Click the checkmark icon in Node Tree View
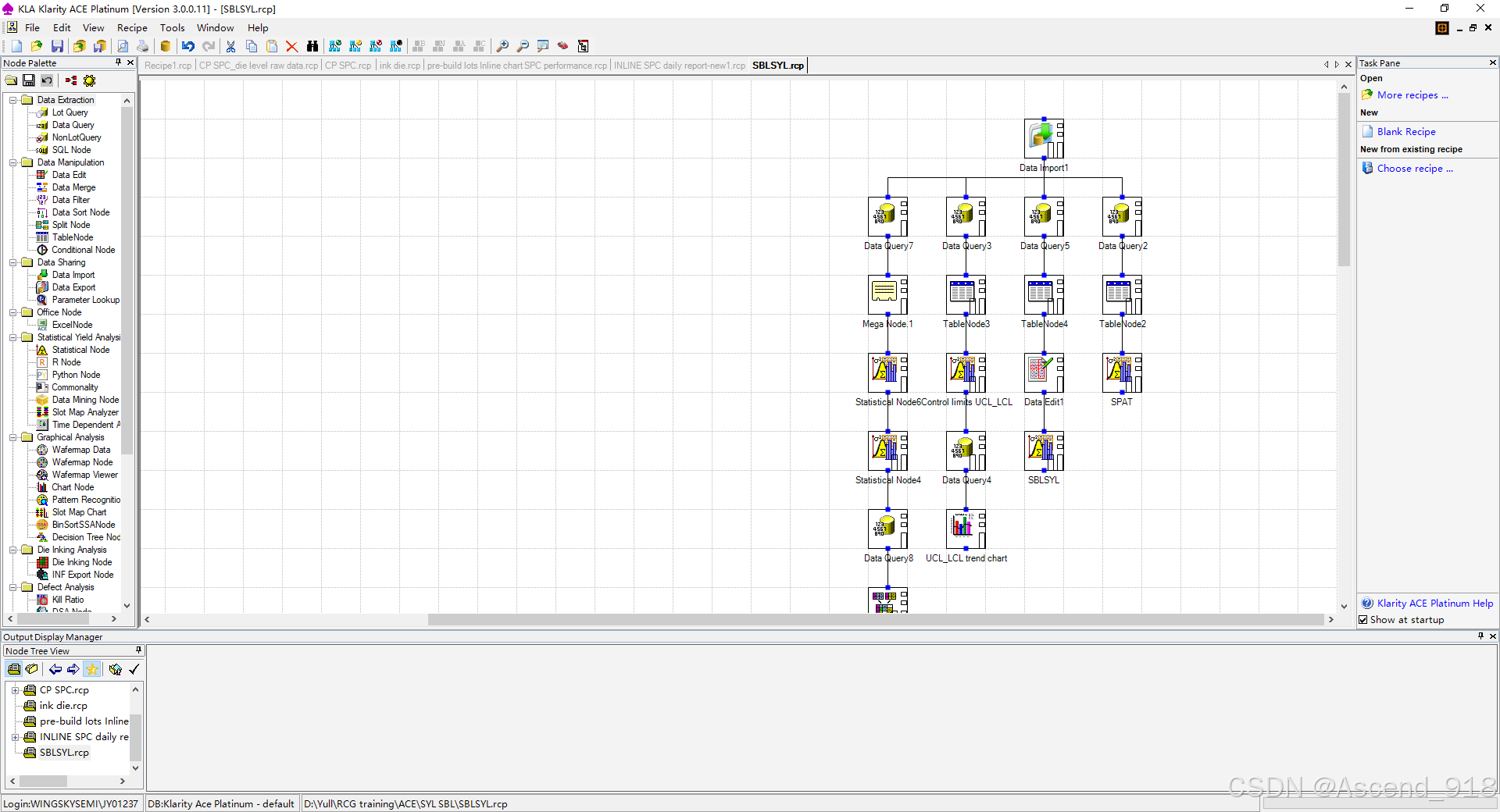Viewport: 1500px width, 812px height. coord(134,669)
